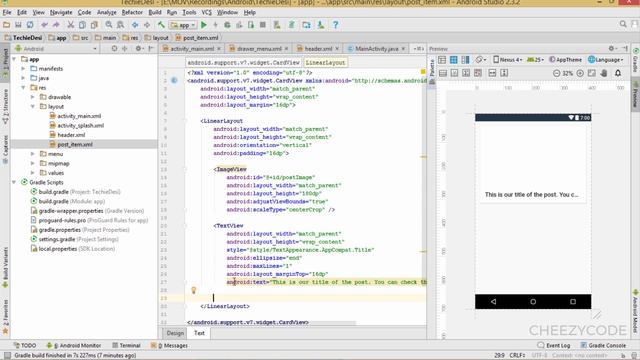The width and height of the screenshot is (640, 360).
Task: Click the Undo arrow icon
Action: [x=44, y=25]
